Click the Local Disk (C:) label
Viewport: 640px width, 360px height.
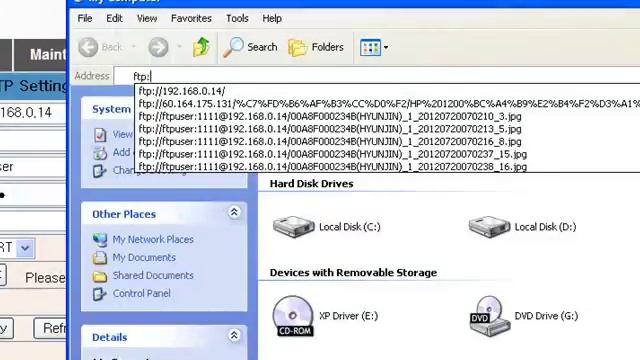click(350, 227)
